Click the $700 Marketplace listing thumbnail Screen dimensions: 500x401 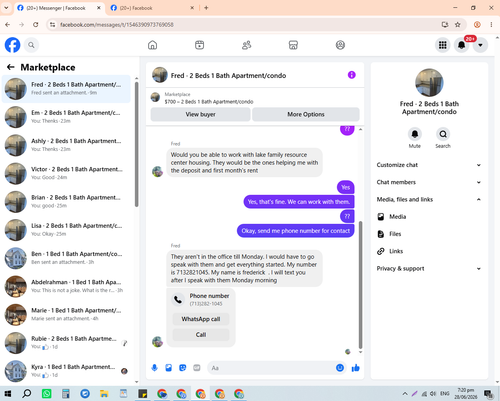(155, 97)
